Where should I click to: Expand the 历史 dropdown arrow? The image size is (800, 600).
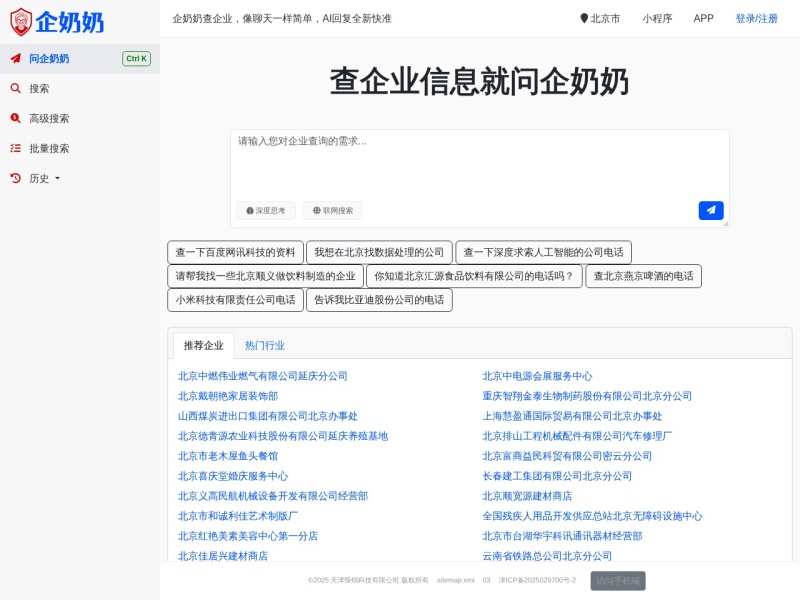click(57, 179)
